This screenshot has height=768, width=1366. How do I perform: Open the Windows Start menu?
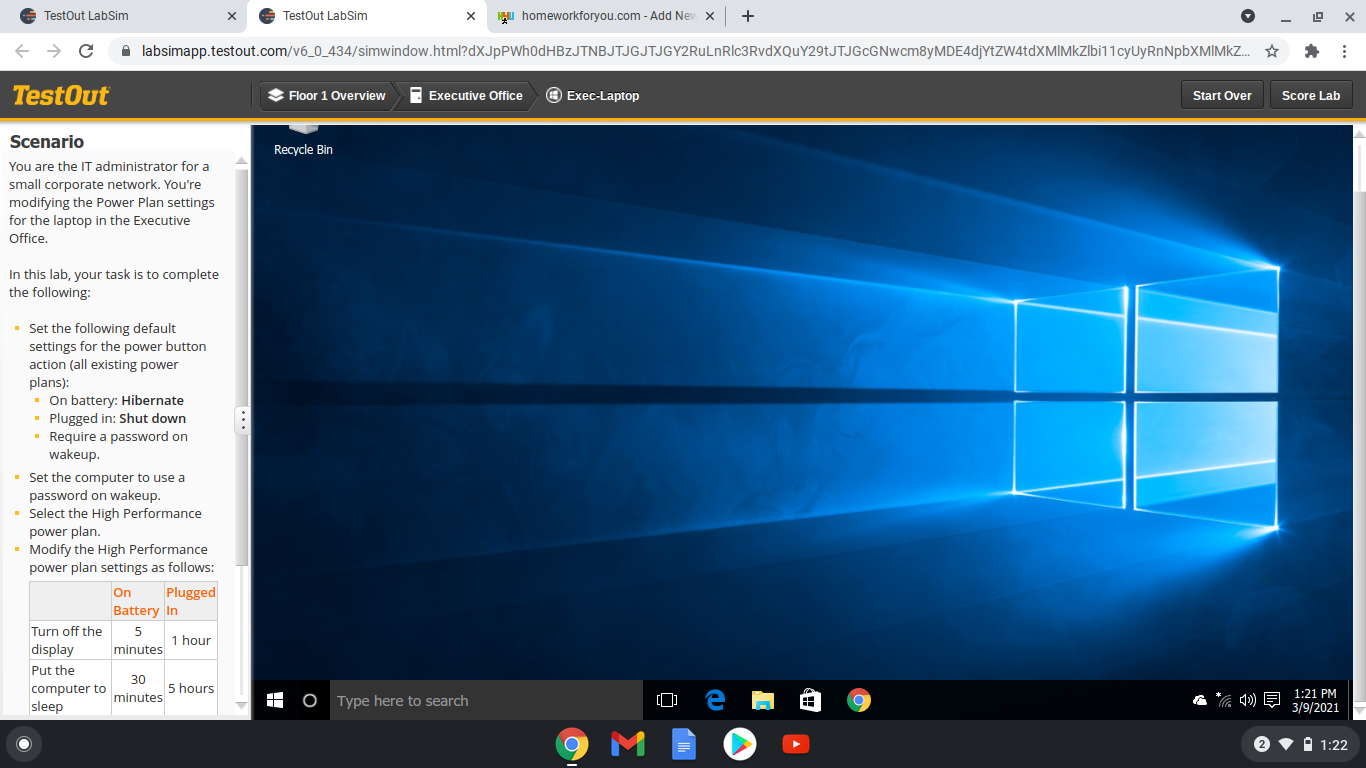(x=275, y=701)
